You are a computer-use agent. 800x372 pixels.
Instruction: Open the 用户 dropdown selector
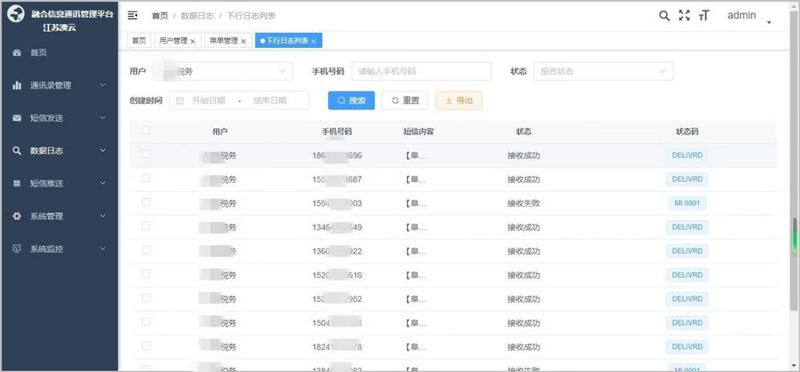pos(222,71)
